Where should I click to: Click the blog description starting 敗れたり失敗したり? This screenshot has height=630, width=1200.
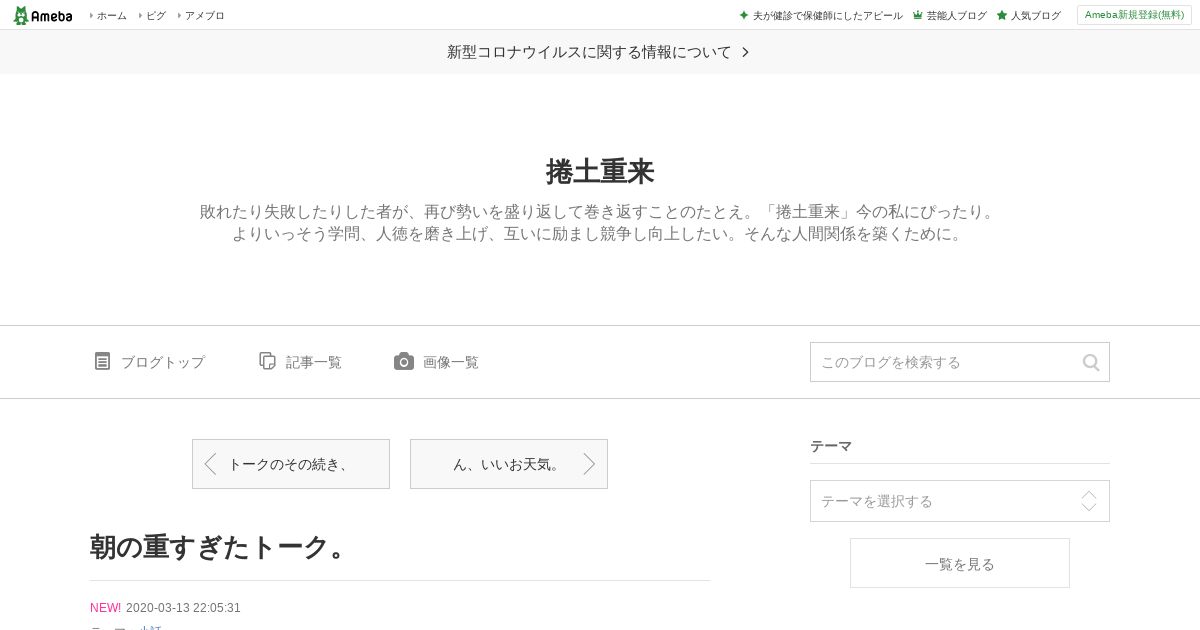coord(600,223)
